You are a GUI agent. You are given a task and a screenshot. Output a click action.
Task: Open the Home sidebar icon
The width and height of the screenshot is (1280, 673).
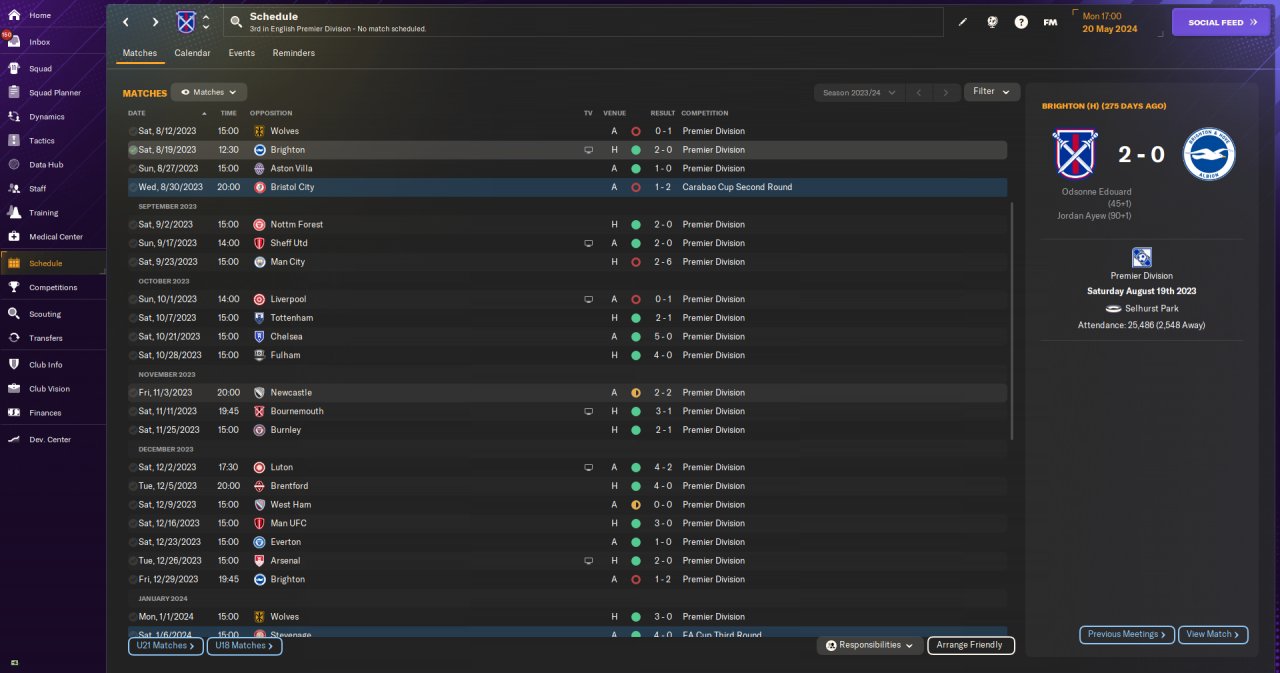[x=14, y=15]
